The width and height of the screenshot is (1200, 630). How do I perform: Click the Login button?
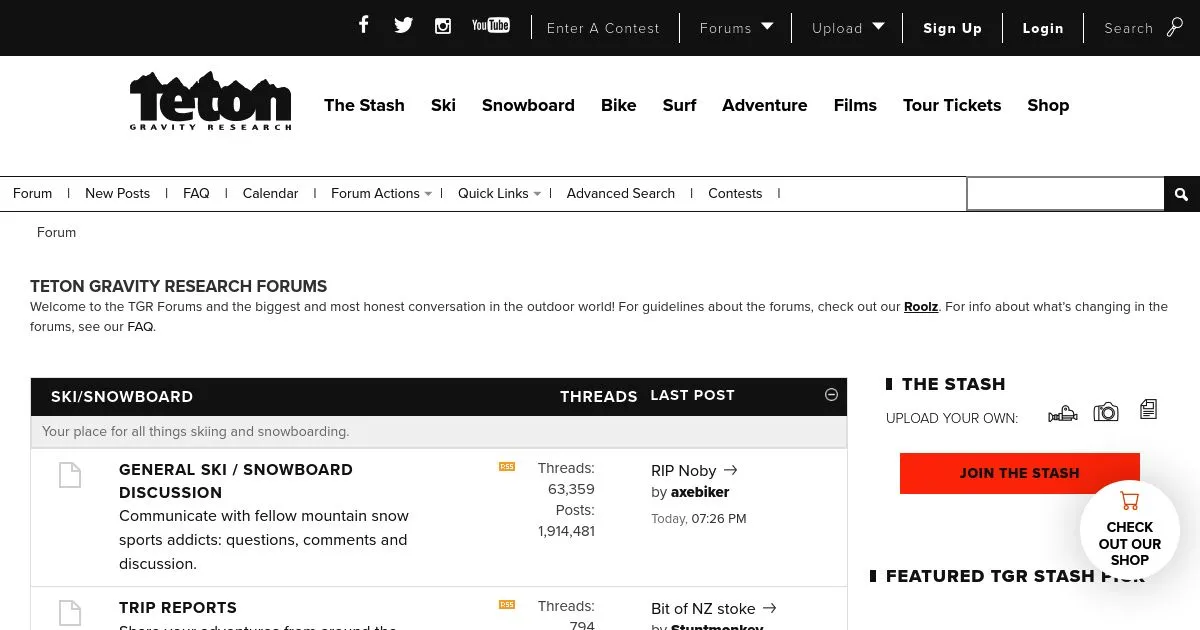[x=1043, y=28]
